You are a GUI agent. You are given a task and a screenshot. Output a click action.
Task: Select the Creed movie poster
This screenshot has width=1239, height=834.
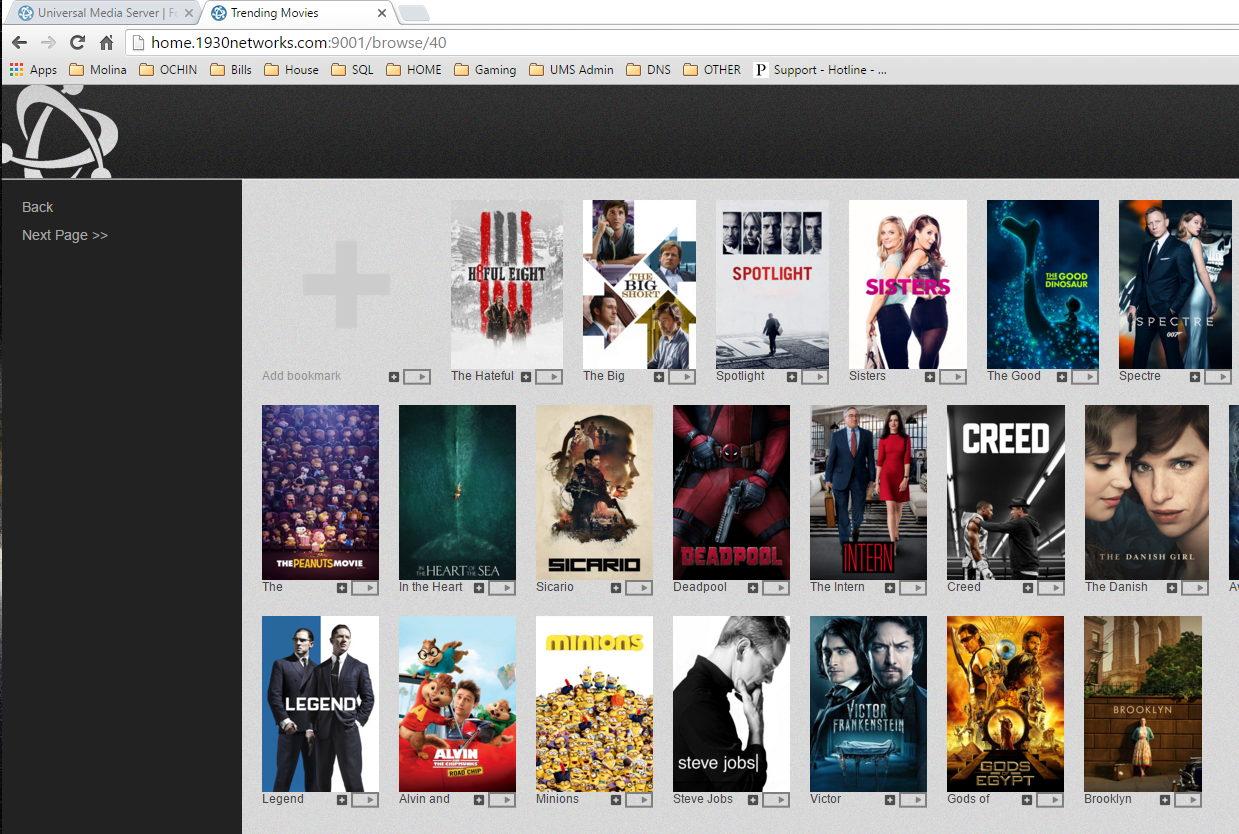tap(1006, 492)
